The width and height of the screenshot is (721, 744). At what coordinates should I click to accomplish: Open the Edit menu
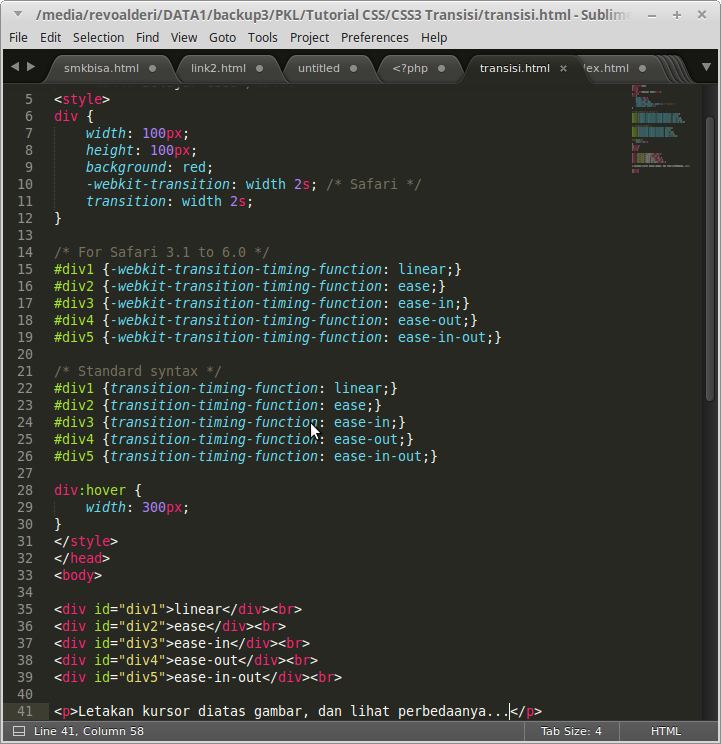50,37
